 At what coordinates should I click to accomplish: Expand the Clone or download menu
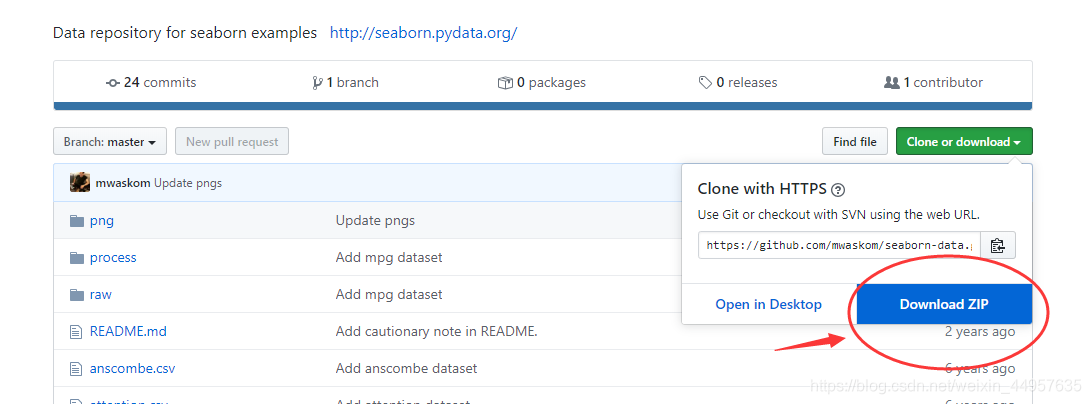coord(963,142)
